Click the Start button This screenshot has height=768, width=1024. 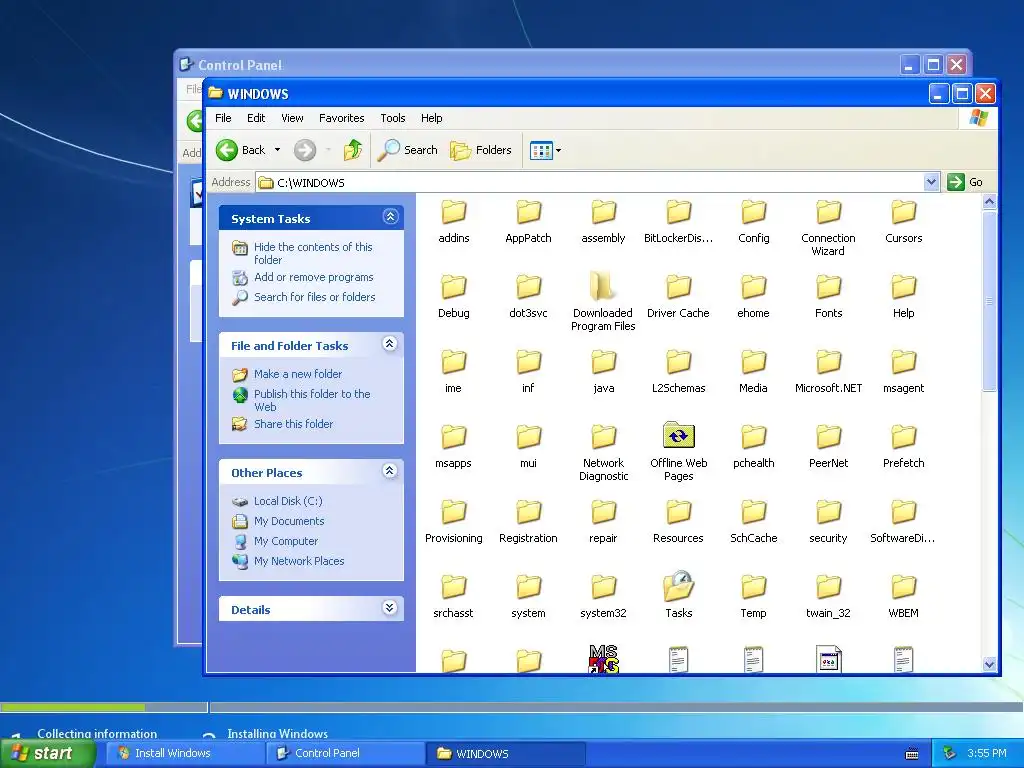(47, 753)
